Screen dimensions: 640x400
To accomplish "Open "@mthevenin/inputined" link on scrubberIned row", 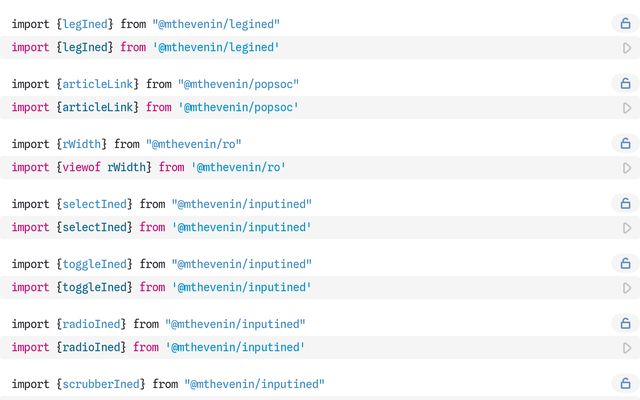I will [x=254, y=384].
